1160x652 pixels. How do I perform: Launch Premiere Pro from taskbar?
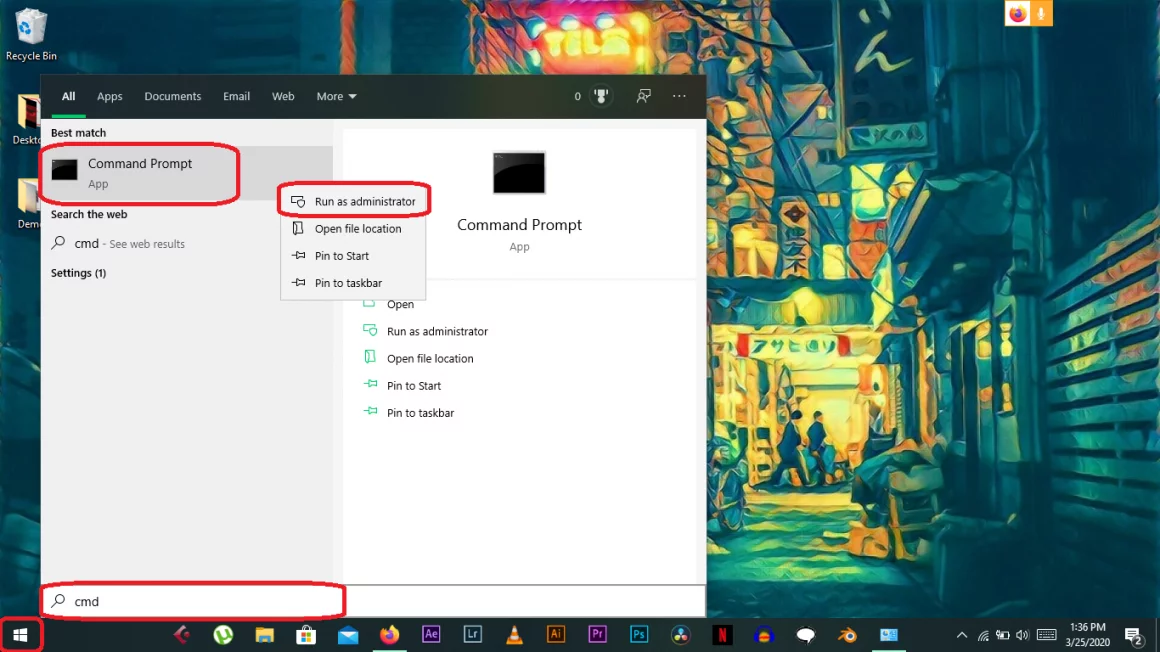click(597, 635)
